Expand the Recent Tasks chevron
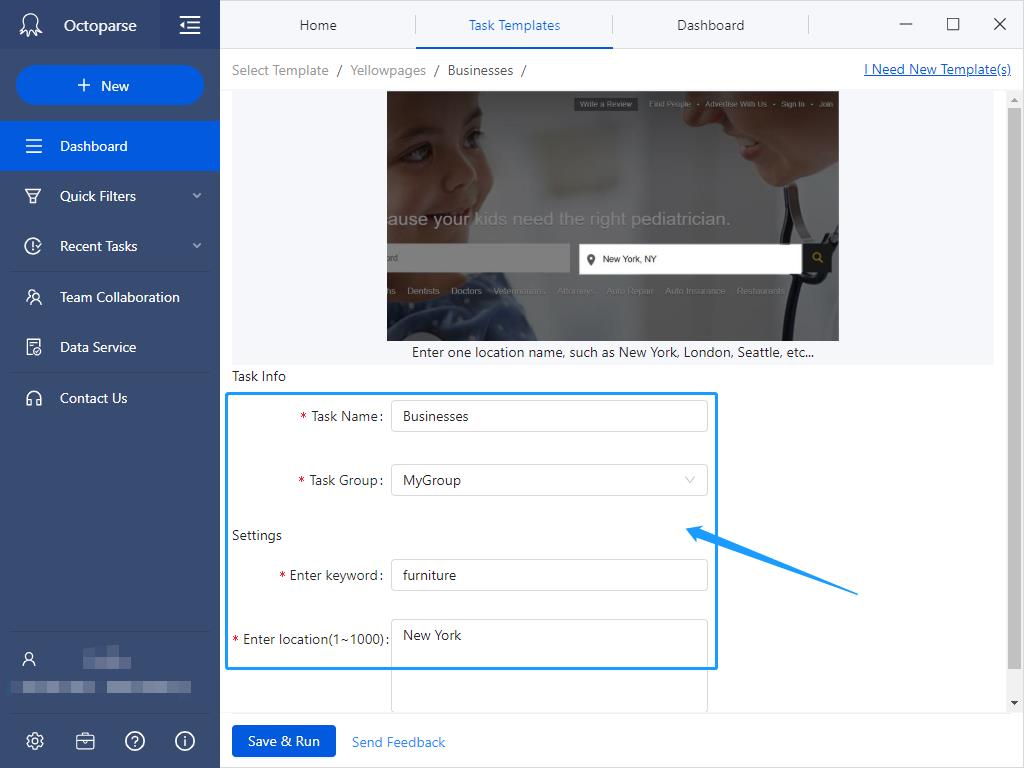The height and width of the screenshot is (768, 1024). tap(197, 246)
